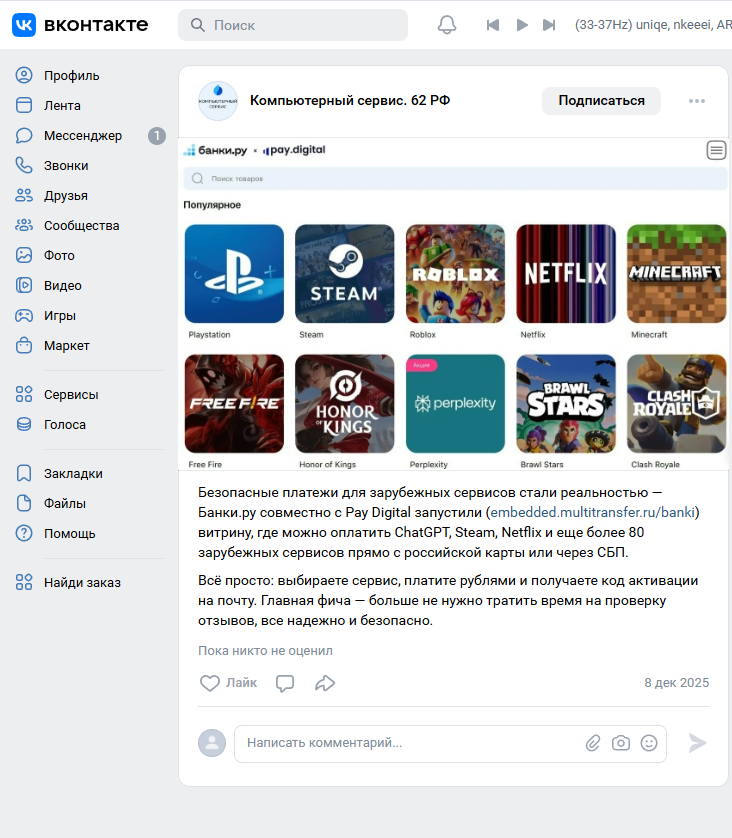732x838 pixels.
Task: Click the Сервисы grid icon
Action: tap(24, 394)
